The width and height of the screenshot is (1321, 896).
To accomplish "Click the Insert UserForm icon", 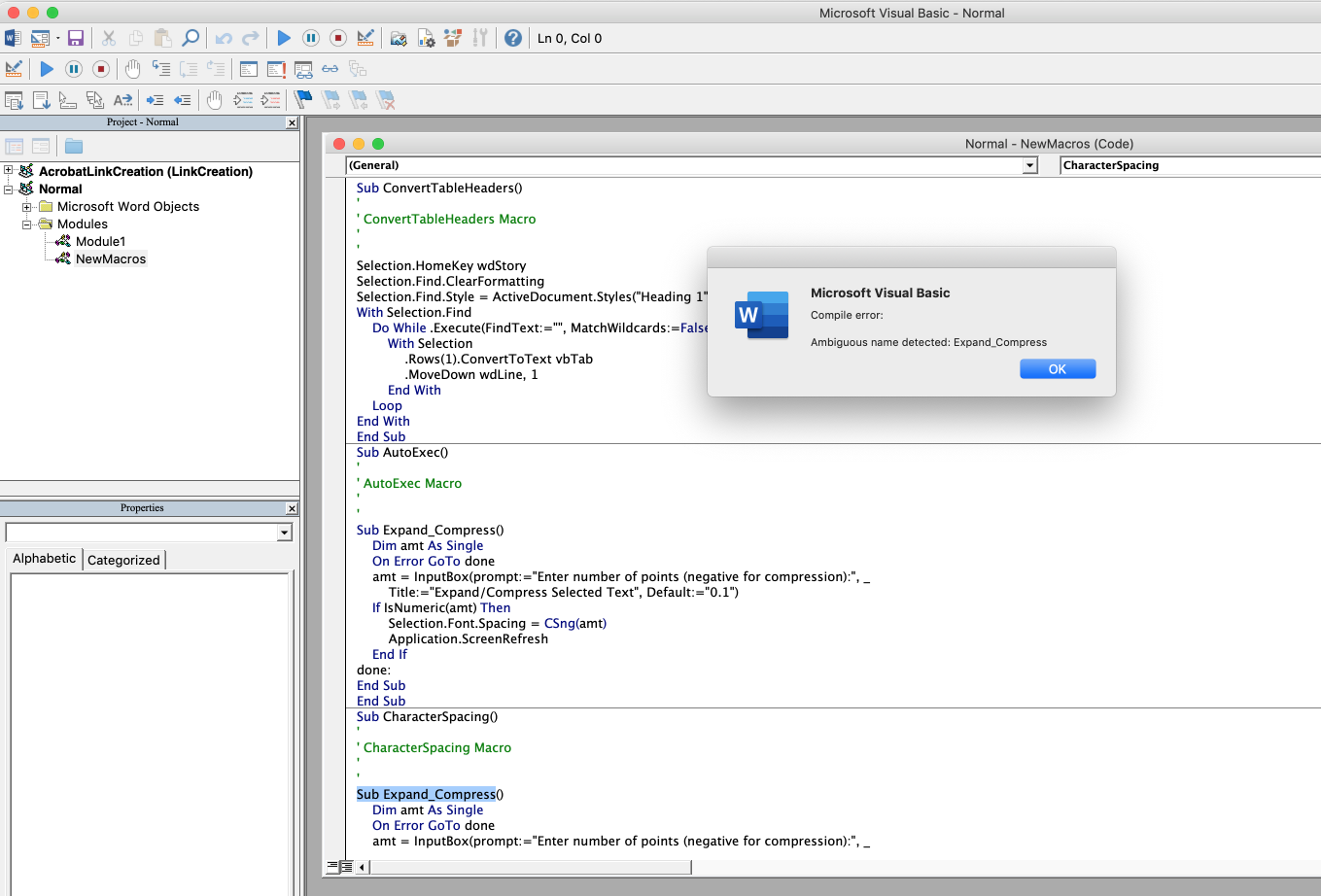I will 40,38.
